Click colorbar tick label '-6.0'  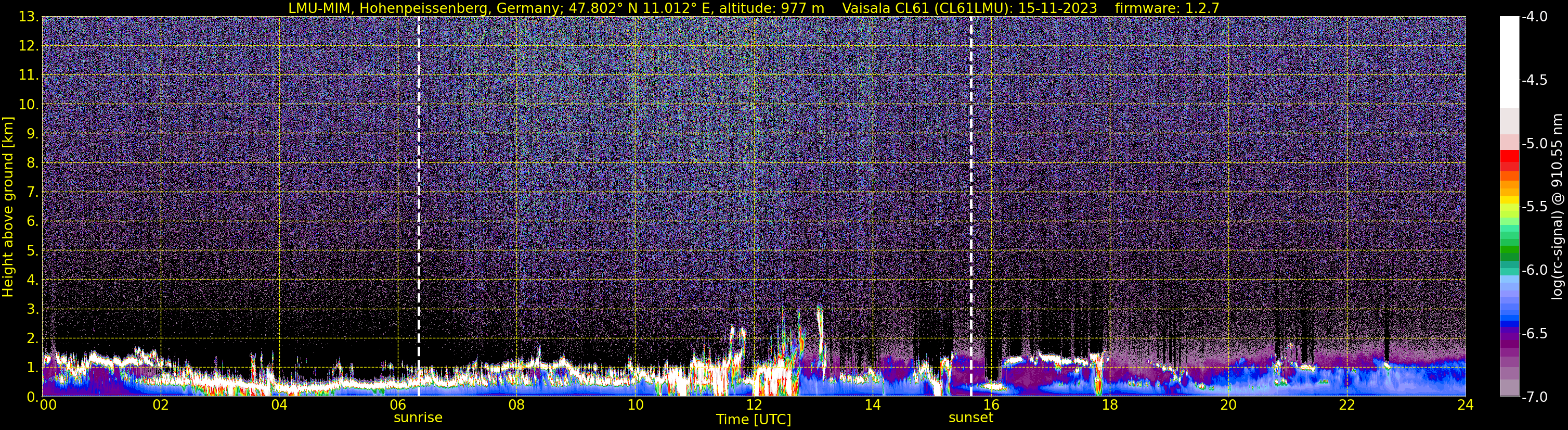(x=1534, y=270)
